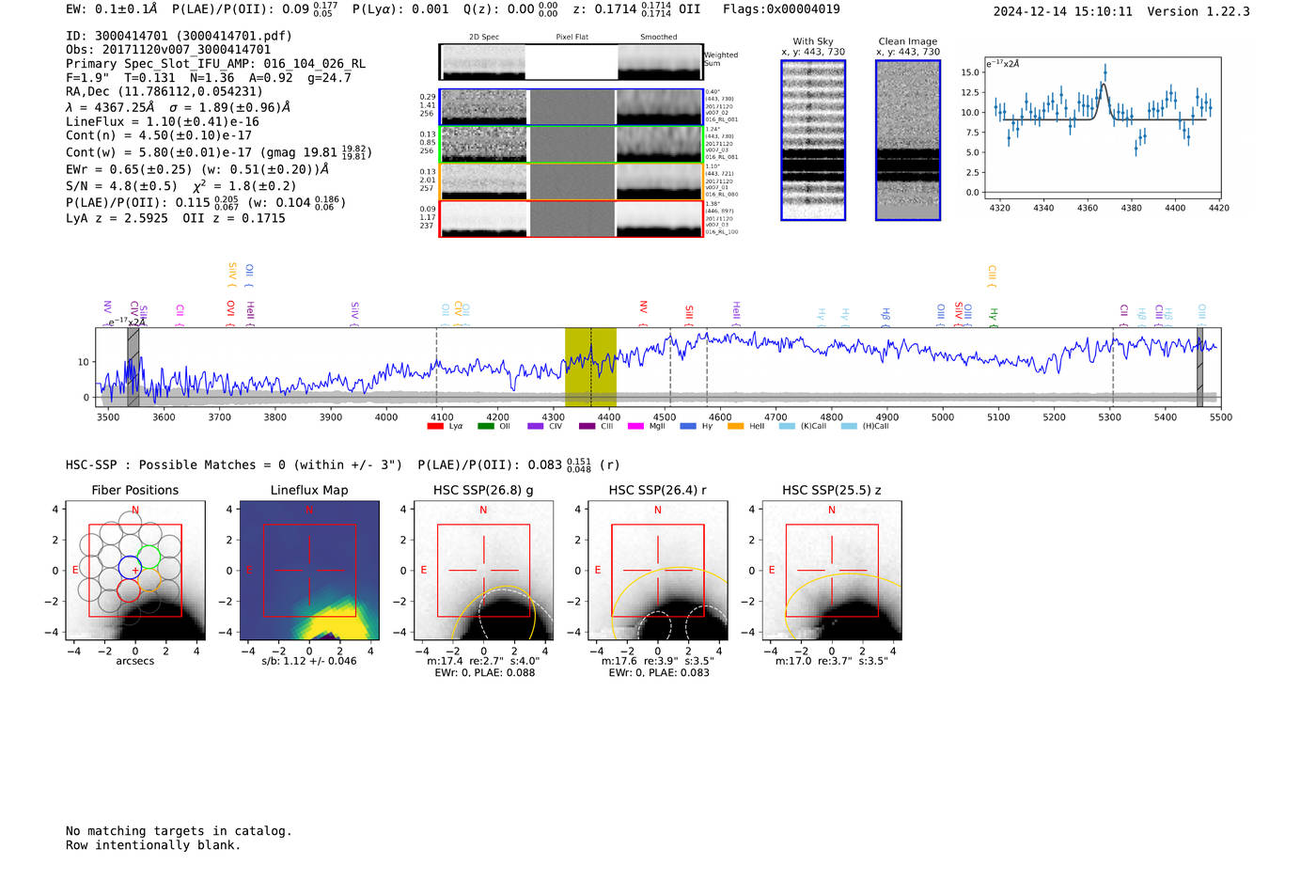Select the red-bordered 2D Spec fiber row

click(x=572, y=219)
